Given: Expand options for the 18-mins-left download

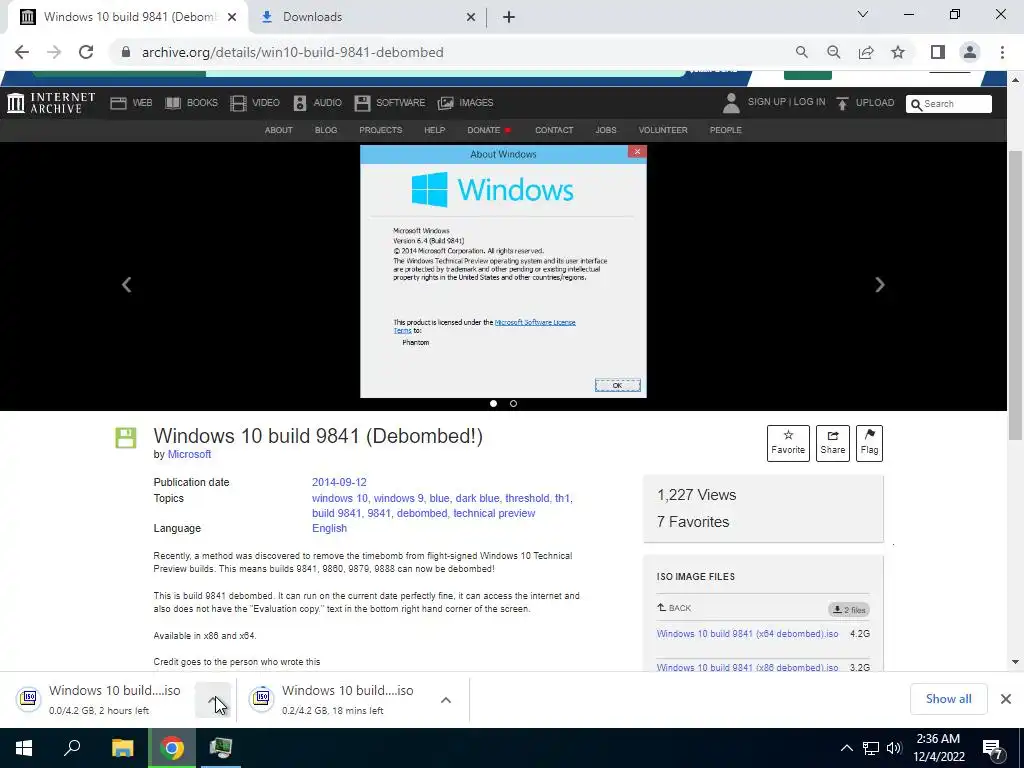Looking at the screenshot, I should tap(446, 700).
